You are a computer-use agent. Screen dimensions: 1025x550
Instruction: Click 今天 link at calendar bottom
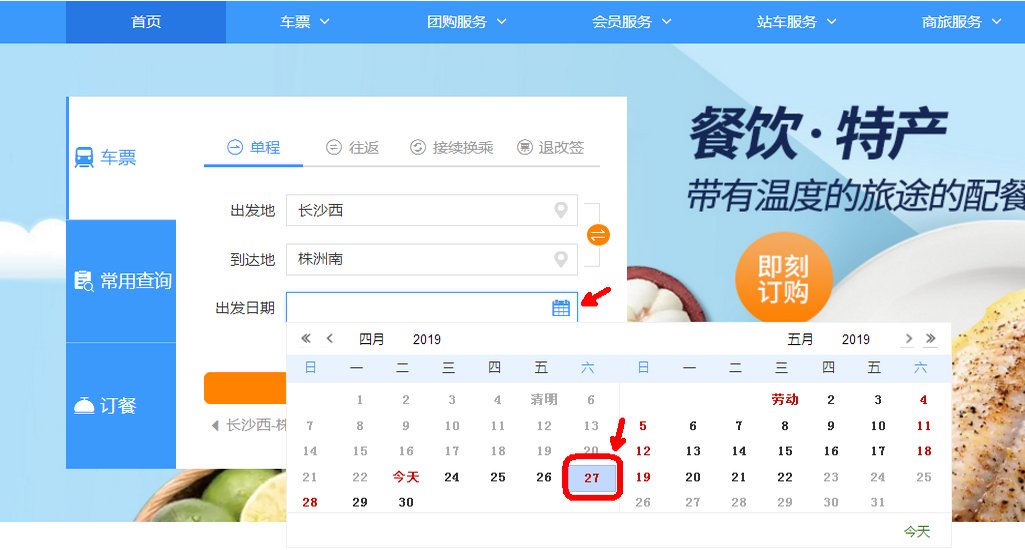coord(916,531)
